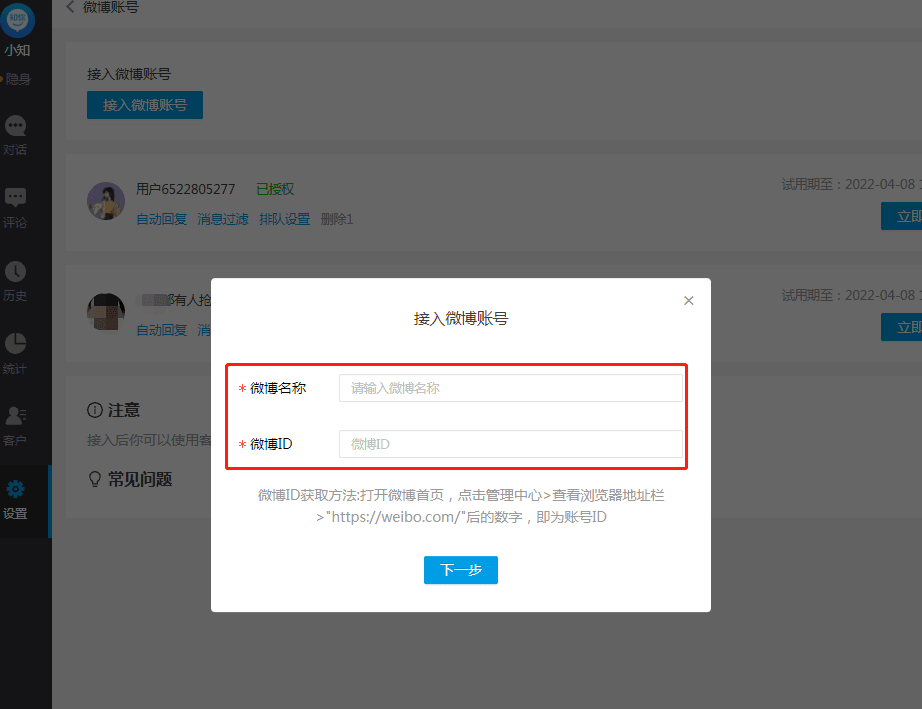Screen dimensions: 922x709
Task: Click the 微博ID获取方法 help text
Action: 461,506
